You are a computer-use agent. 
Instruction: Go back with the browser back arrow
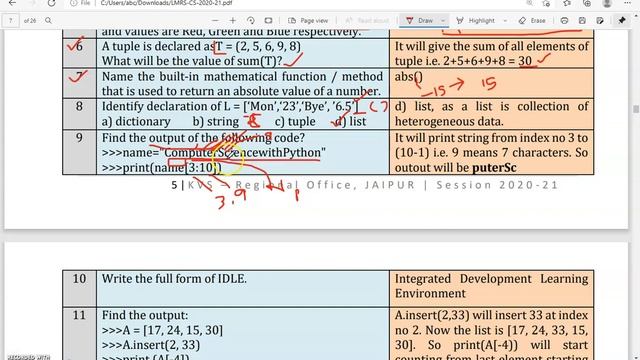pyautogui.click(x=13, y=3)
